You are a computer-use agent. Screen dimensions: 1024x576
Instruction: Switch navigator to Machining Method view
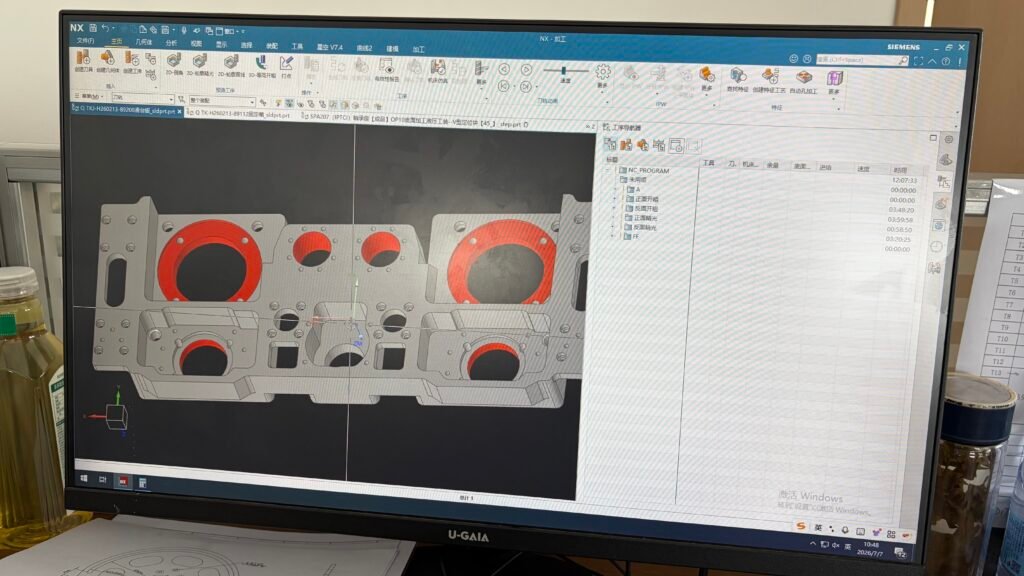(x=659, y=146)
